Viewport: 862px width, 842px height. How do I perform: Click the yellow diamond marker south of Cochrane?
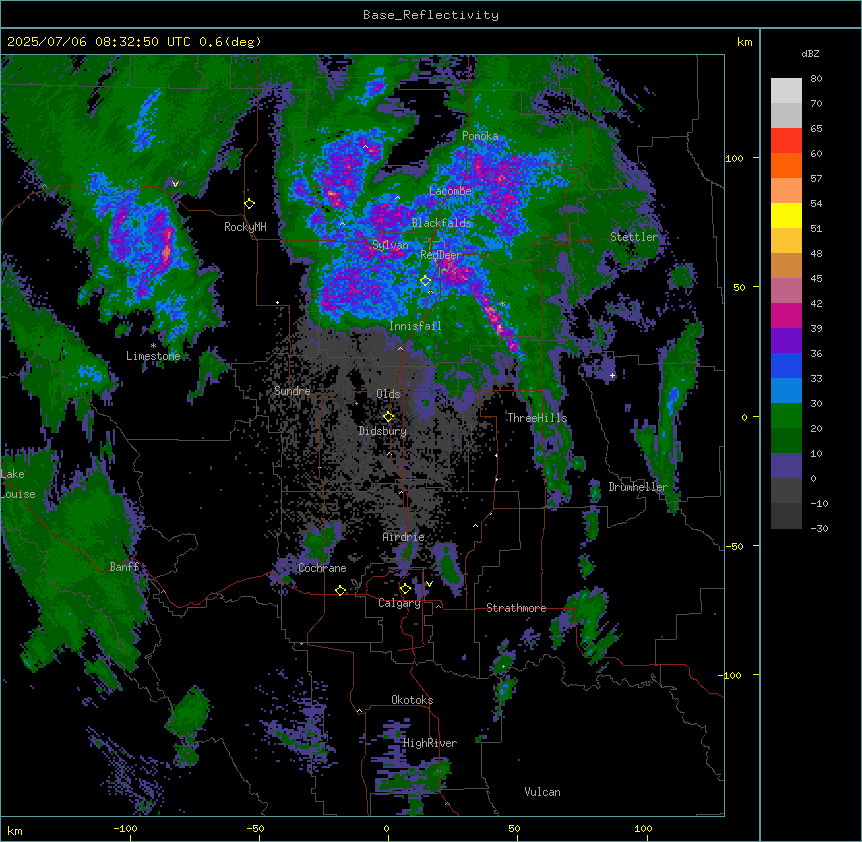(x=340, y=590)
